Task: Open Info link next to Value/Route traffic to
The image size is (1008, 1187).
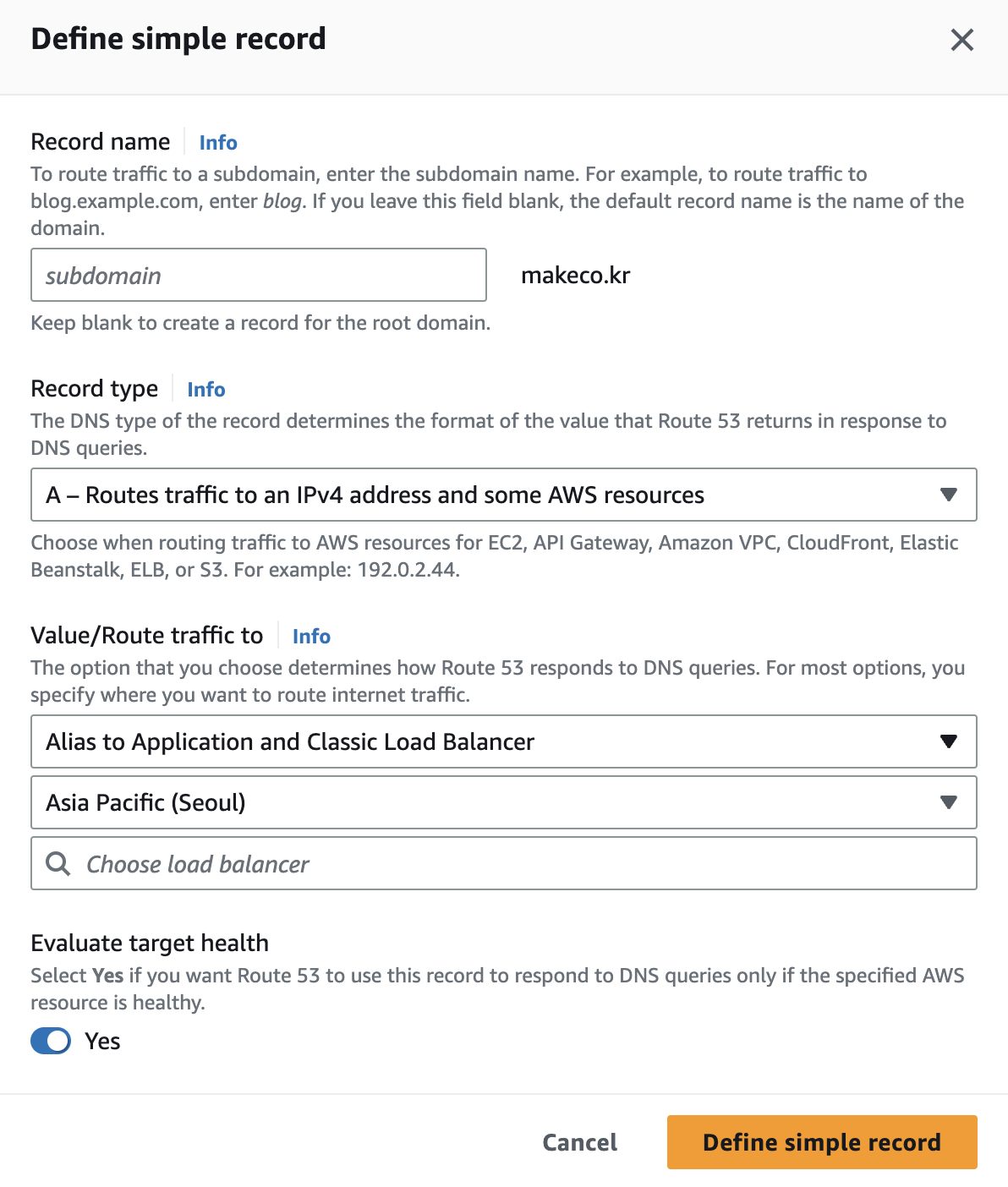Action: click(311, 636)
